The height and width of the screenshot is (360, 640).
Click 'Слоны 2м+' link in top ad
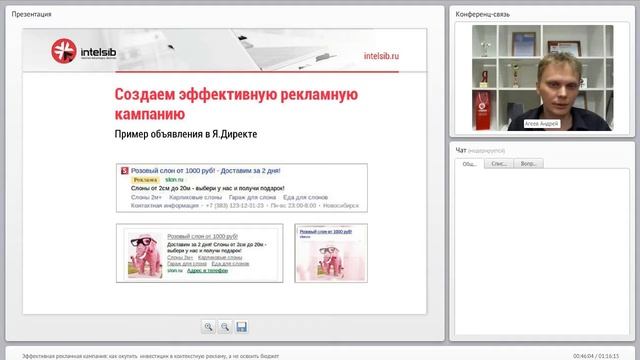(x=146, y=197)
